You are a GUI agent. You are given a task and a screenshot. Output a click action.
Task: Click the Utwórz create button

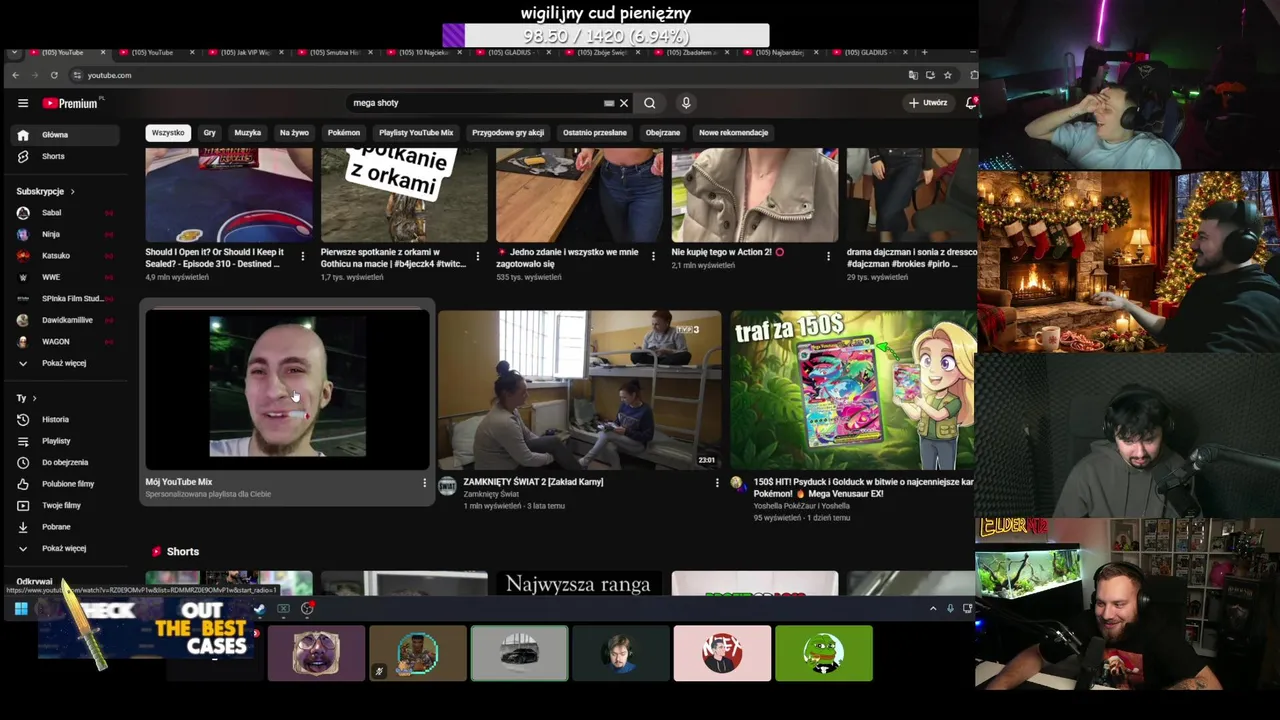928,103
